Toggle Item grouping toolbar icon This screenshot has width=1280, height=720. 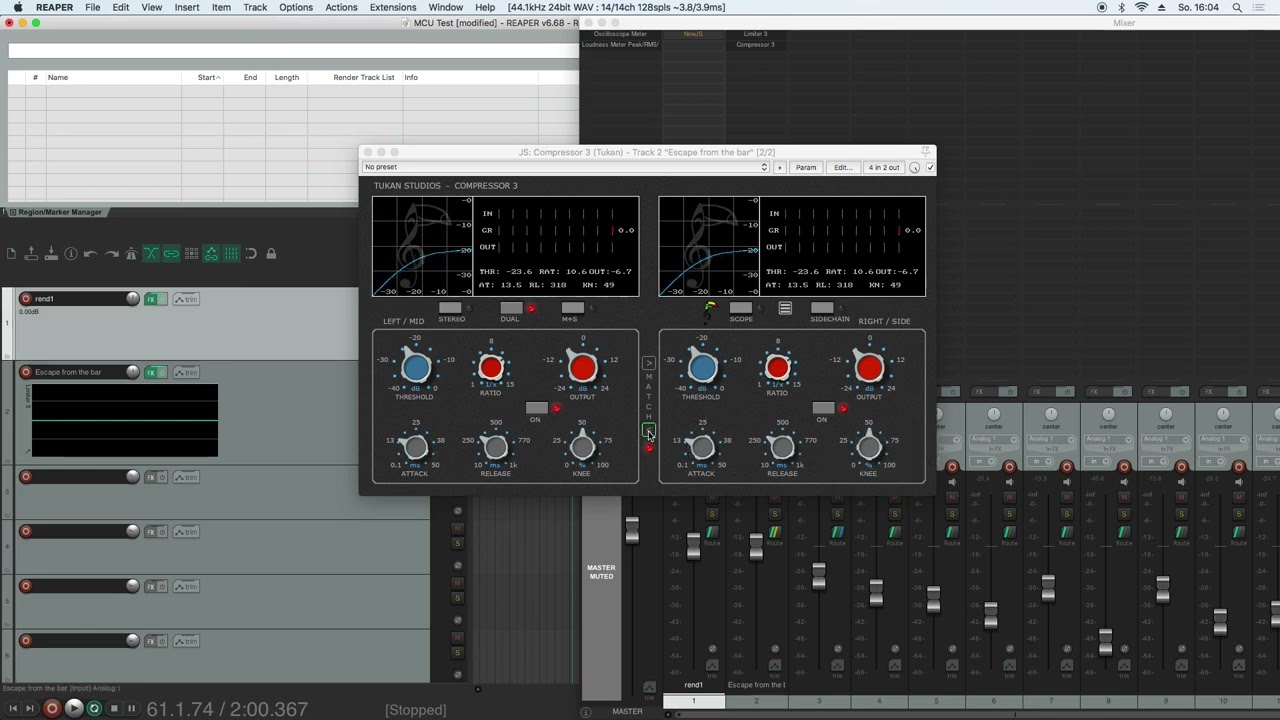click(171, 254)
